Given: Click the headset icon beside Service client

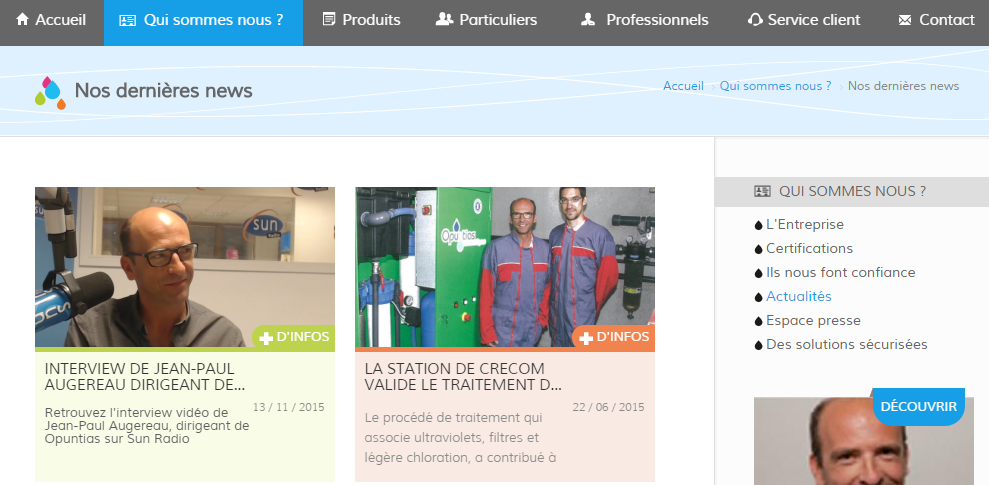Looking at the screenshot, I should (755, 20).
